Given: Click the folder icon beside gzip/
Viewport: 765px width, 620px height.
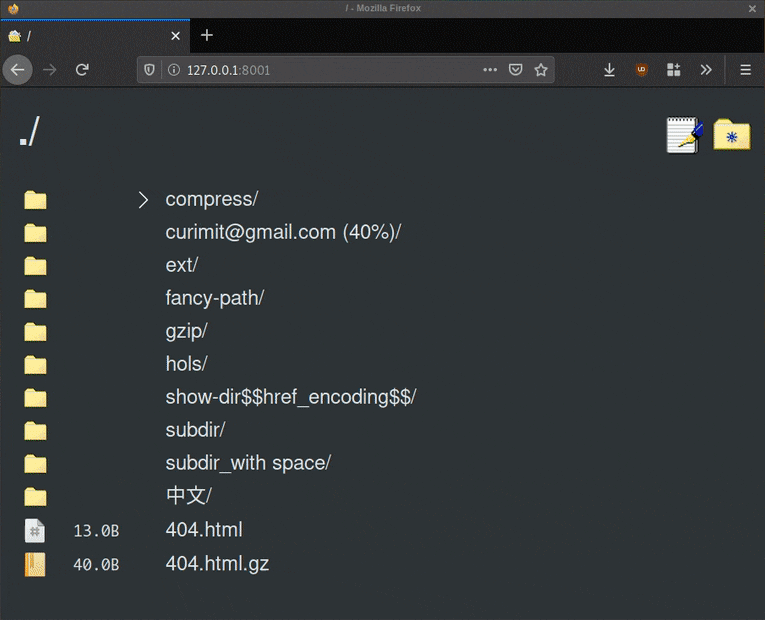Looking at the screenshot, I should (x=36, y=332).
